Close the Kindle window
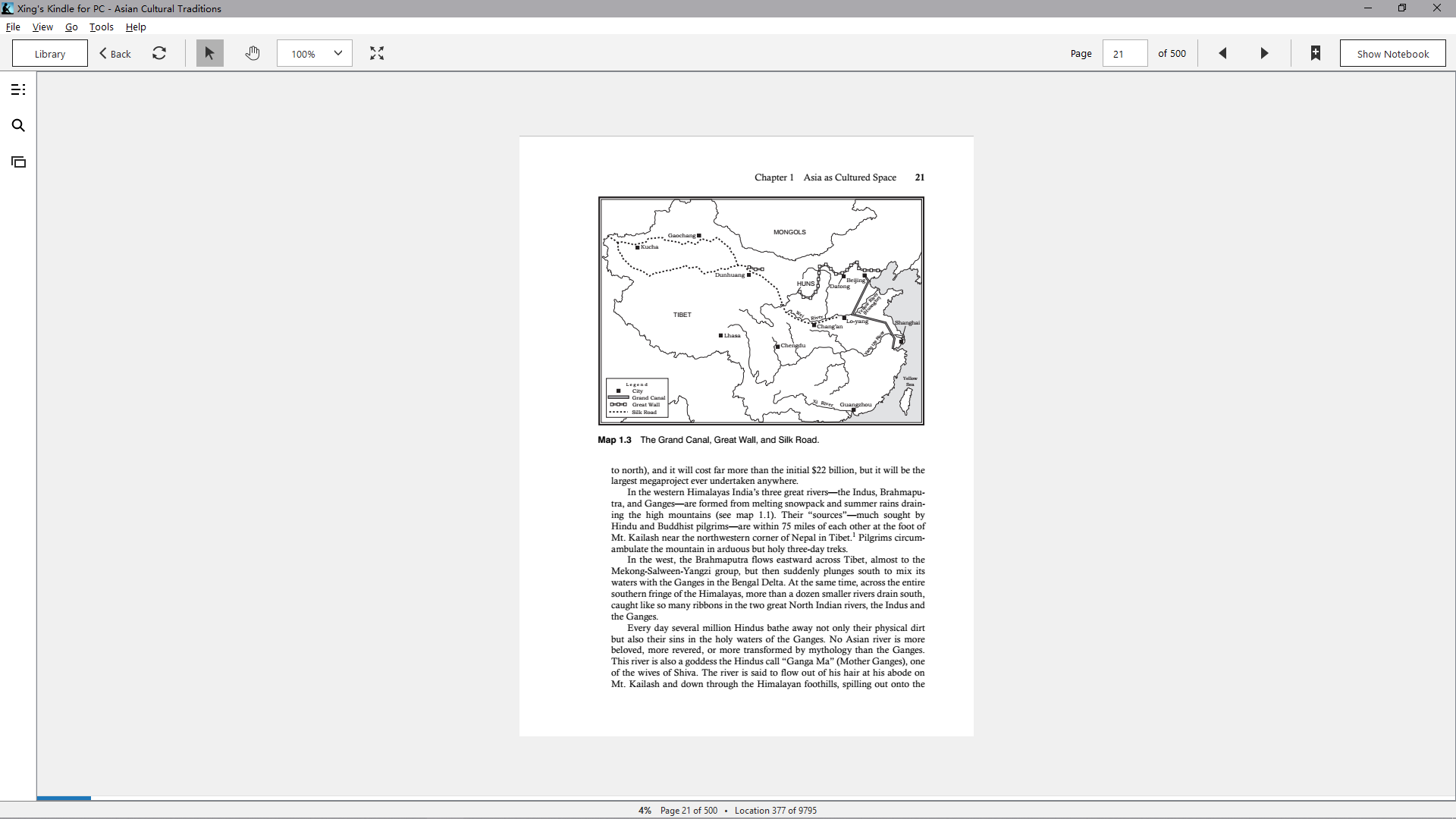This screenshot has height=819, width=1456. [1437, 8]
